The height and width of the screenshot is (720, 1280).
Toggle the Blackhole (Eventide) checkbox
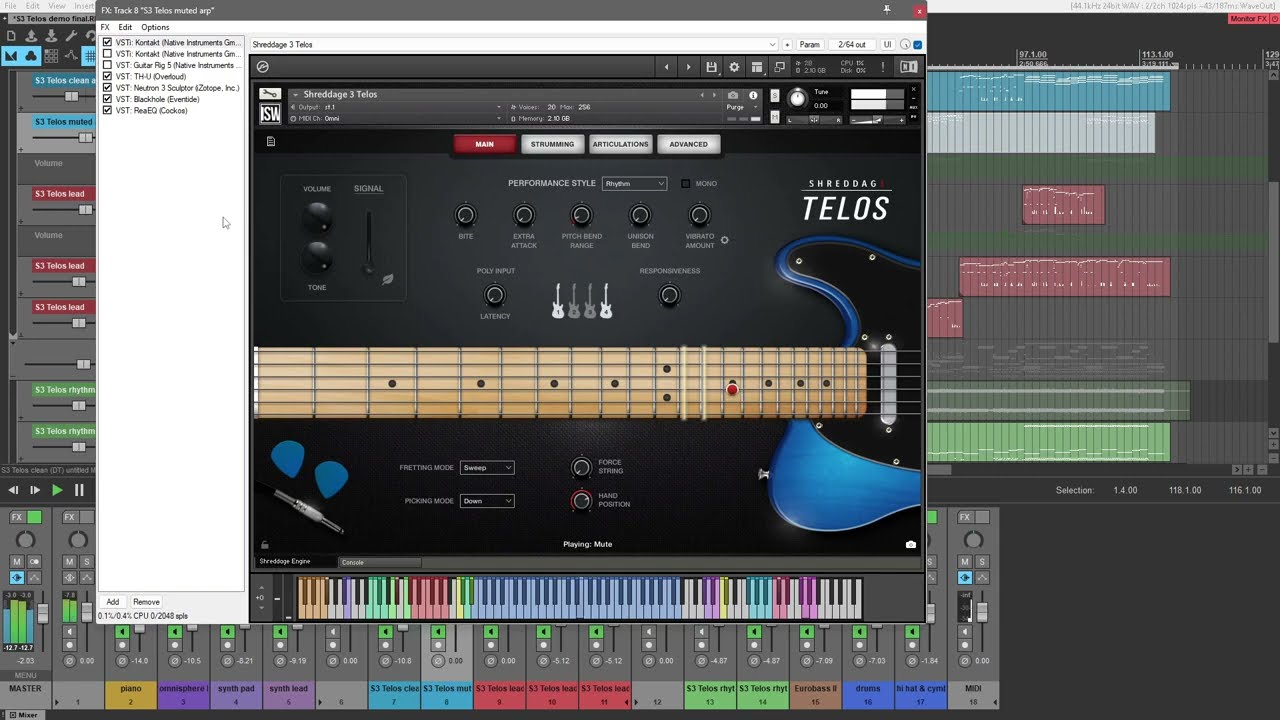click(107, 99)
